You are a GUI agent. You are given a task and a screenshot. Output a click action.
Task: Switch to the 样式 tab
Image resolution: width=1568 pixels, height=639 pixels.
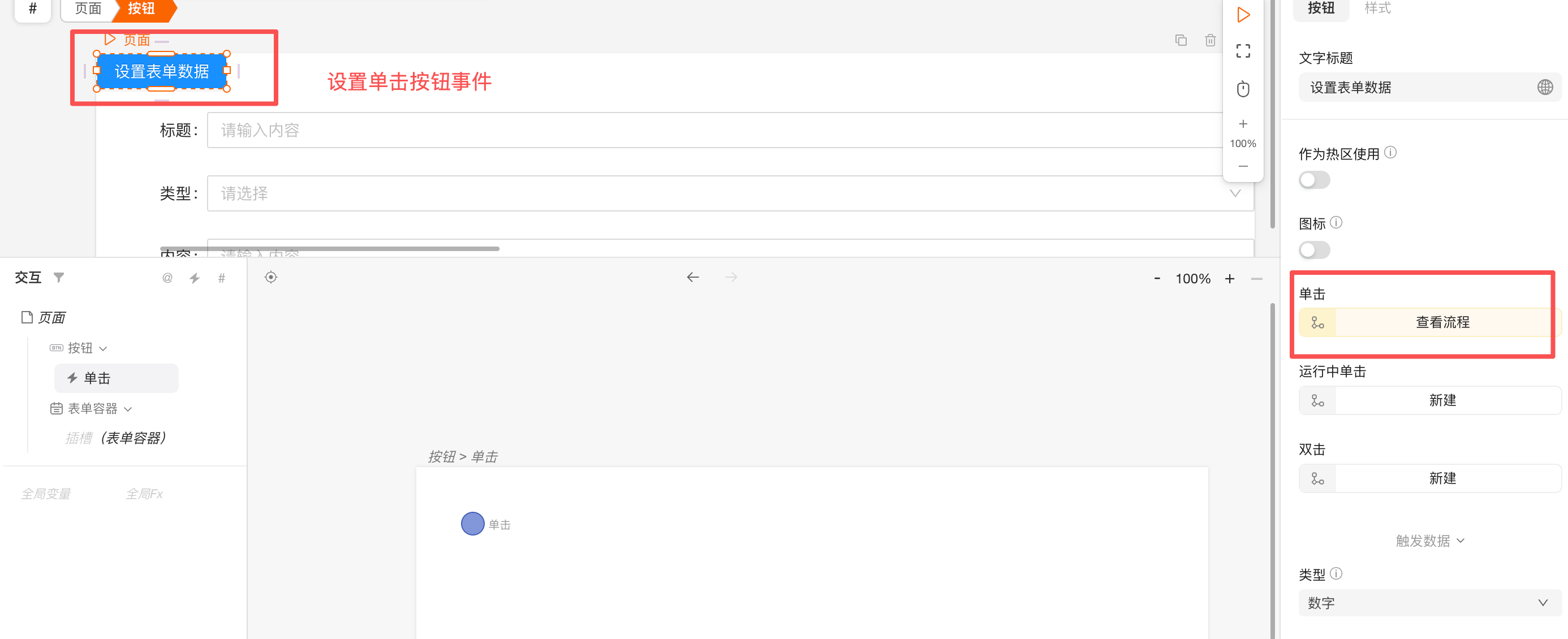tap(1377, 8)
